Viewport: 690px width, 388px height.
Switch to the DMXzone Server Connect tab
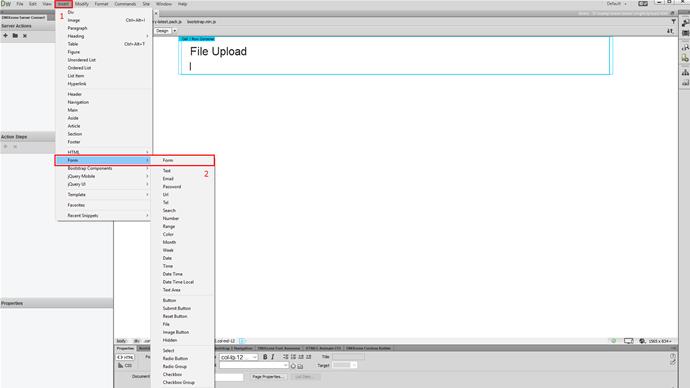[23, 18]
